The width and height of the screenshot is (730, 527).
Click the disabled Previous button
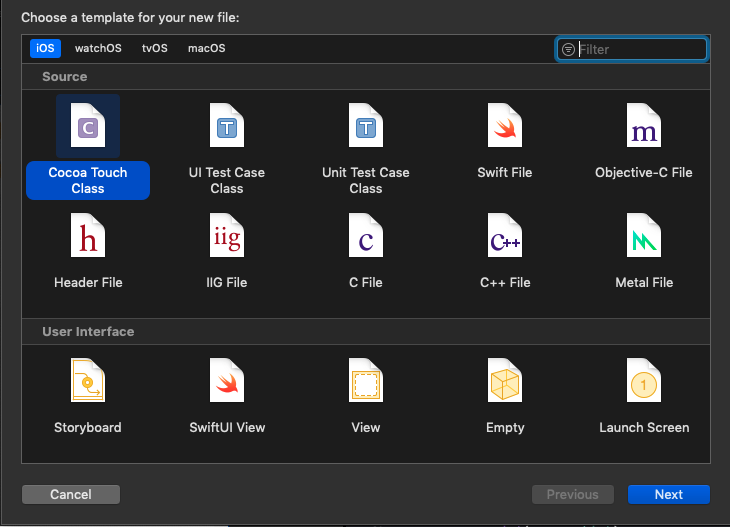(x=573, y=494)
